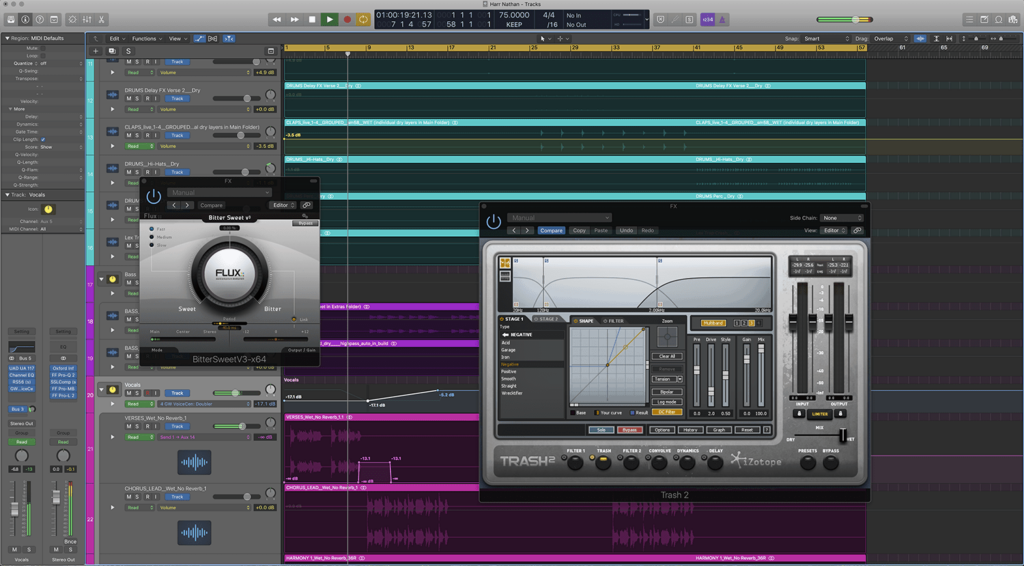The width and height of the screenshot is (1024, 566).
Task: Toggle the Waveform Zoom button
Action: tap(921, 39)
